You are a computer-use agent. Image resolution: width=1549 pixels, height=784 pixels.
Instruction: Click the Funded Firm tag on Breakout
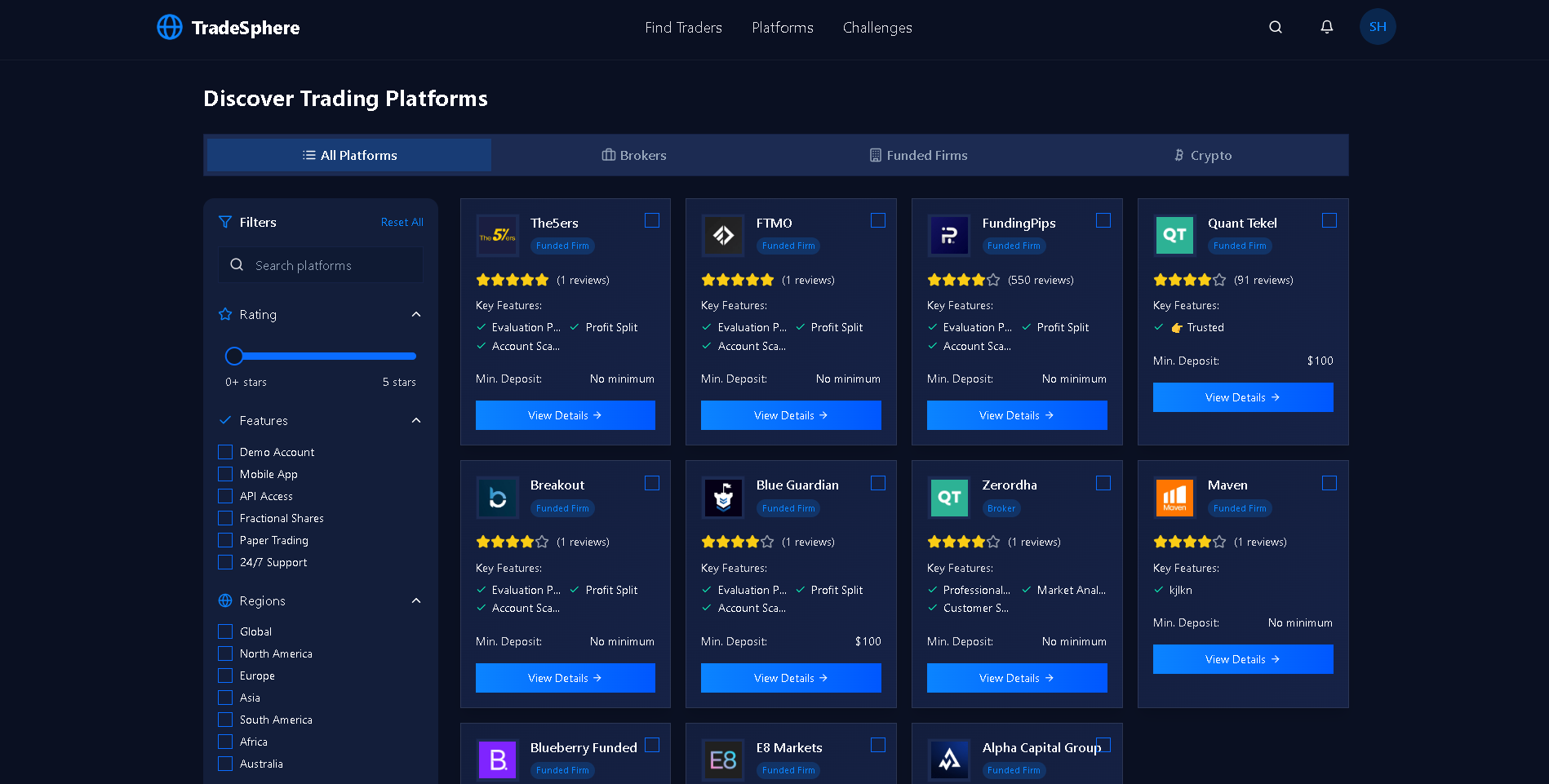click(562, 508)
